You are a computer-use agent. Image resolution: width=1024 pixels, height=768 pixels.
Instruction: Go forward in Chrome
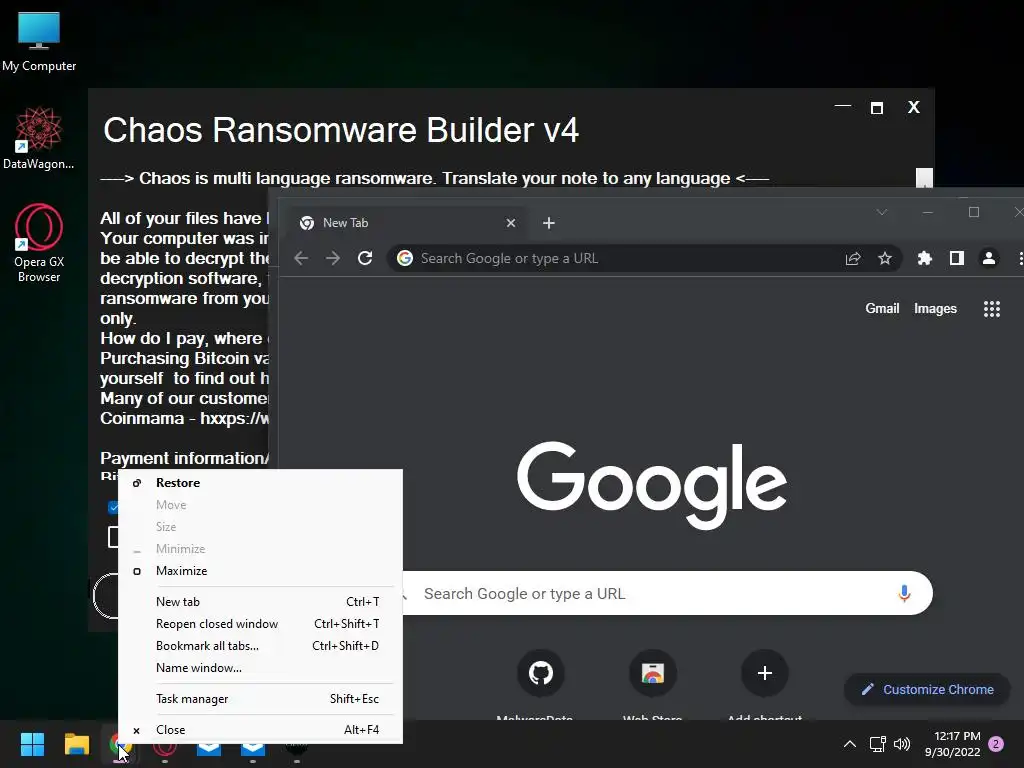(x=333, y=259)
